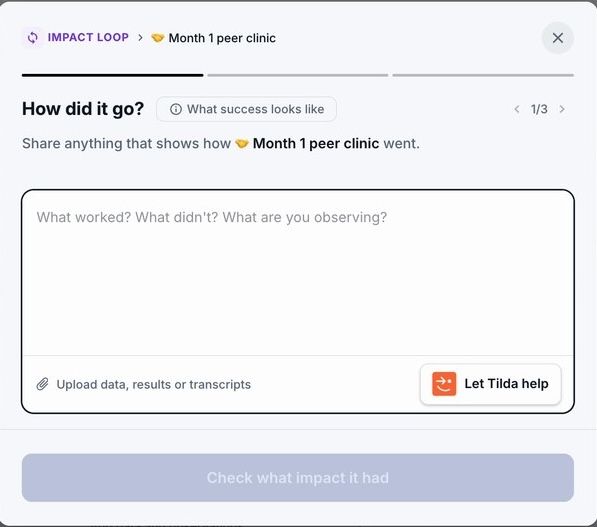Screen dimensions: 597x527
Task: Click the 1/3 page indicator
Action: (x=539, y=109)
